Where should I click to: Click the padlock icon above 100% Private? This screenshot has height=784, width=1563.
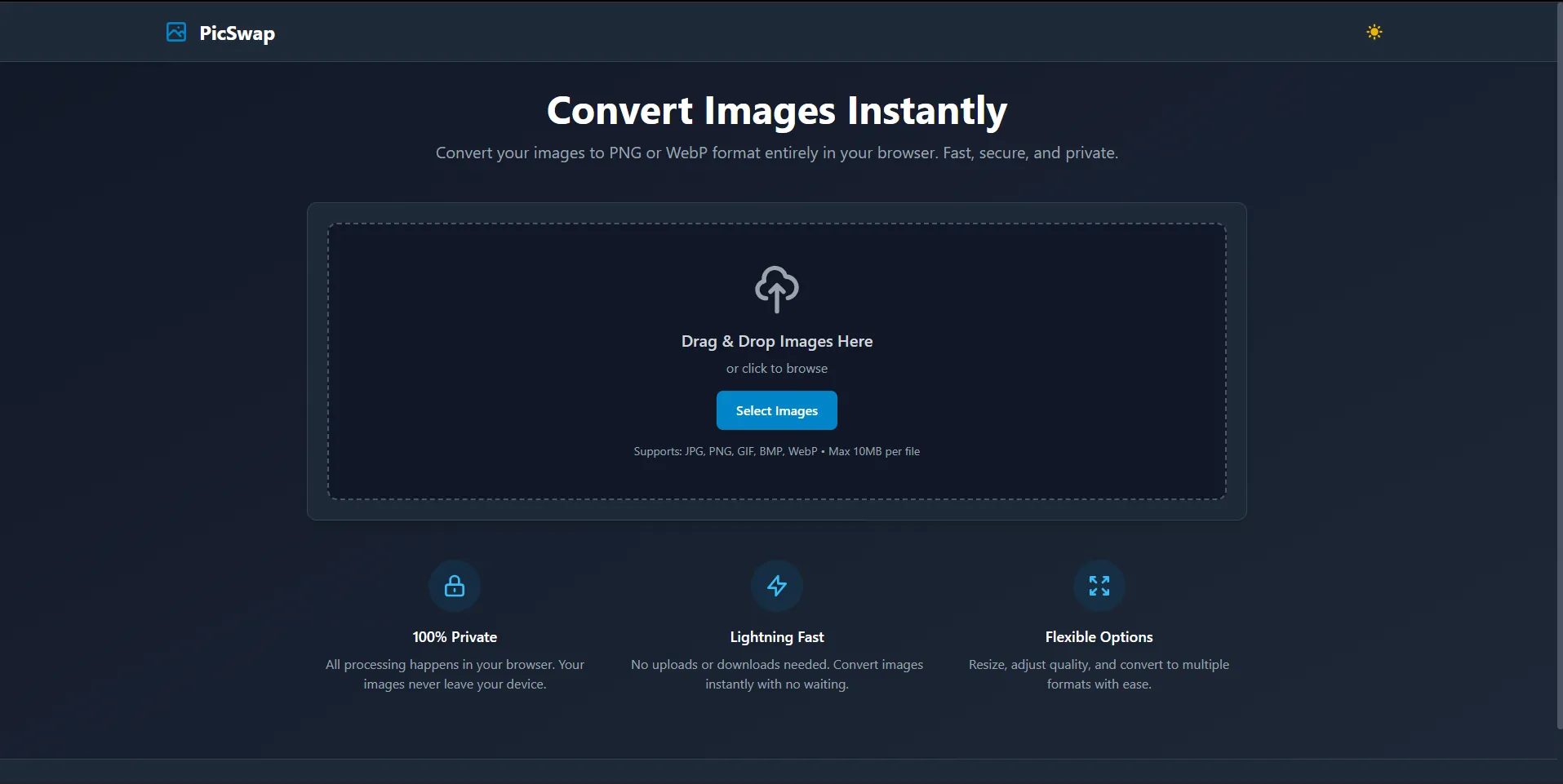coord(455,586)
